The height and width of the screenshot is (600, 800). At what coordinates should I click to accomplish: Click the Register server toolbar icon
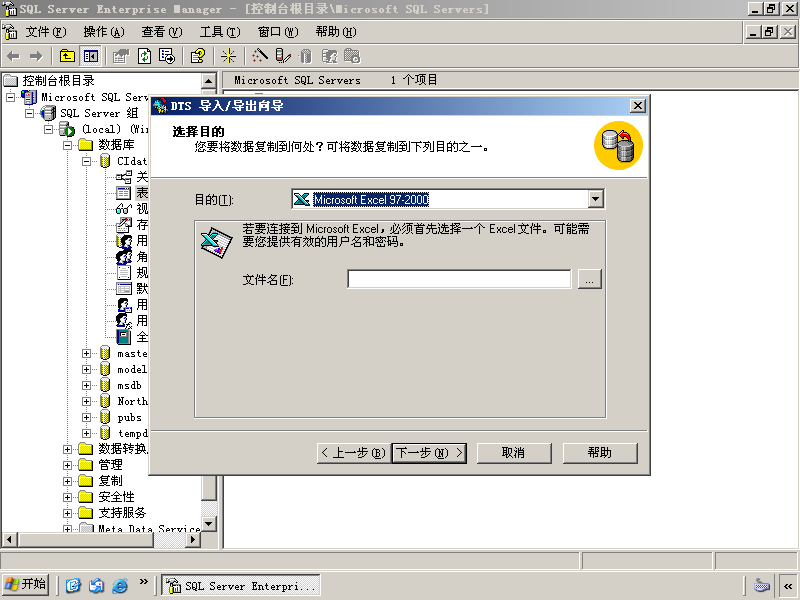282,56
